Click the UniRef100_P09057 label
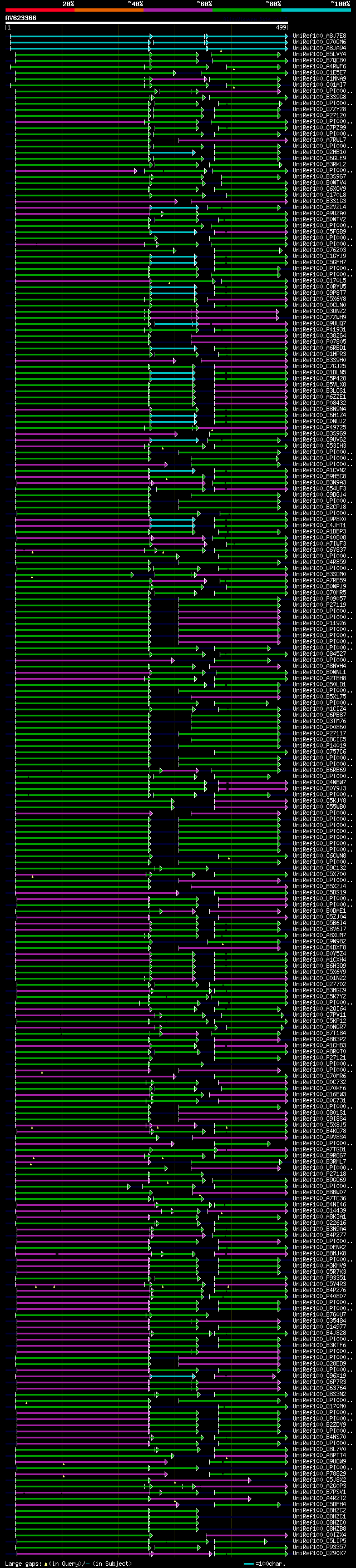Viewport: 356px width, 1568px height. pos(319,598)
